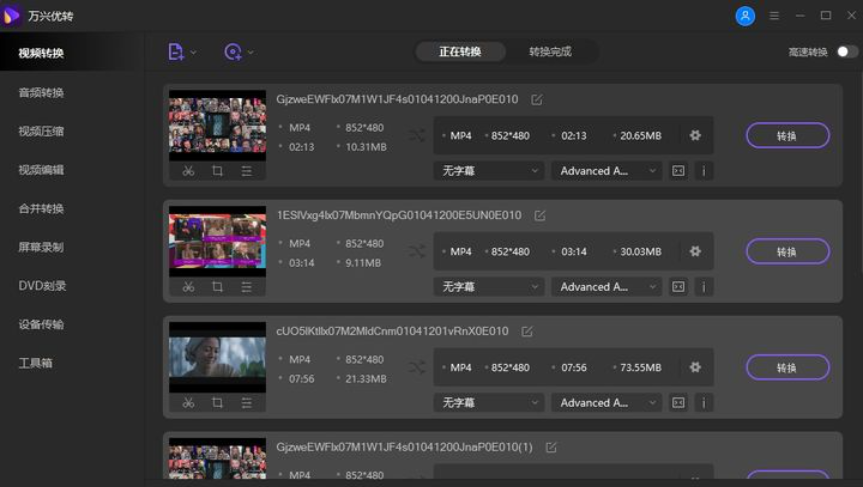Click info icon for second video
Viewport: 863px width, 487px height.
click(703, 287)
